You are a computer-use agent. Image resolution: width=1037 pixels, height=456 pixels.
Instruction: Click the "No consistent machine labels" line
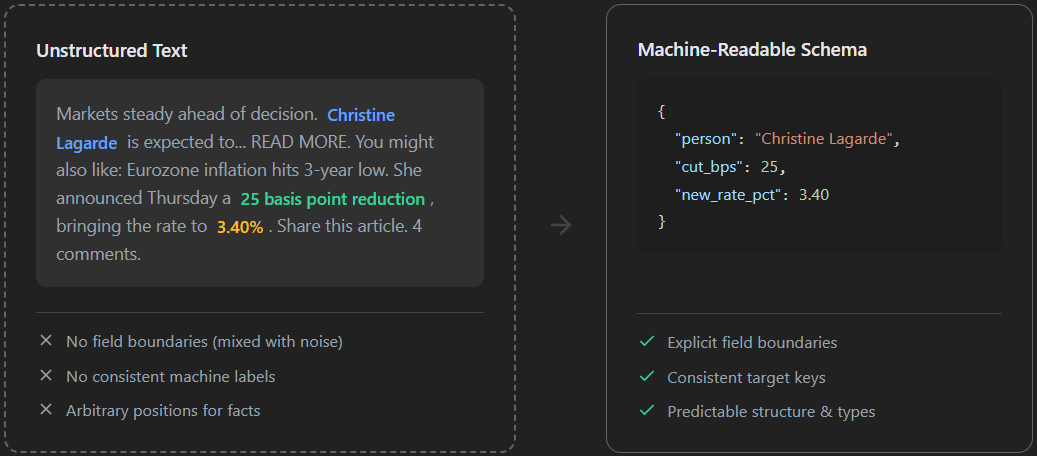pyautogui.click(x=171, y=377)
